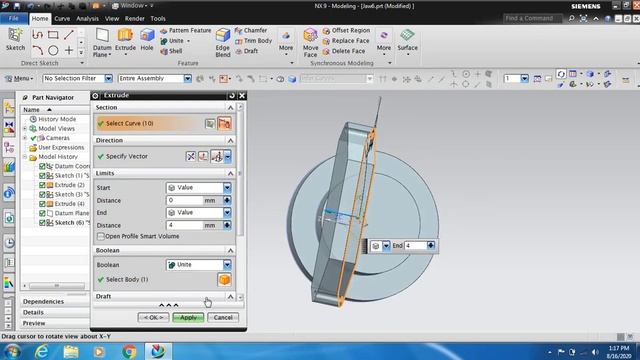Open File Explorer from taskbar
The image size is (640, 360).
pos(71,351)
